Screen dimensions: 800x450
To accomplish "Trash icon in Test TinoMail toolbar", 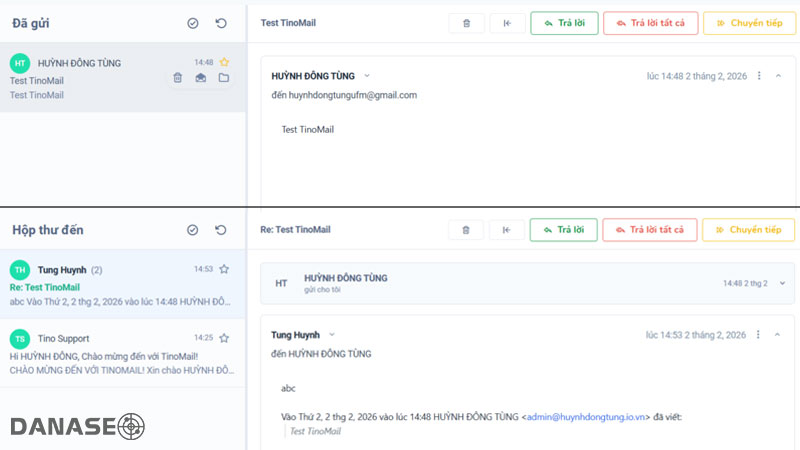I will point(466,23).
